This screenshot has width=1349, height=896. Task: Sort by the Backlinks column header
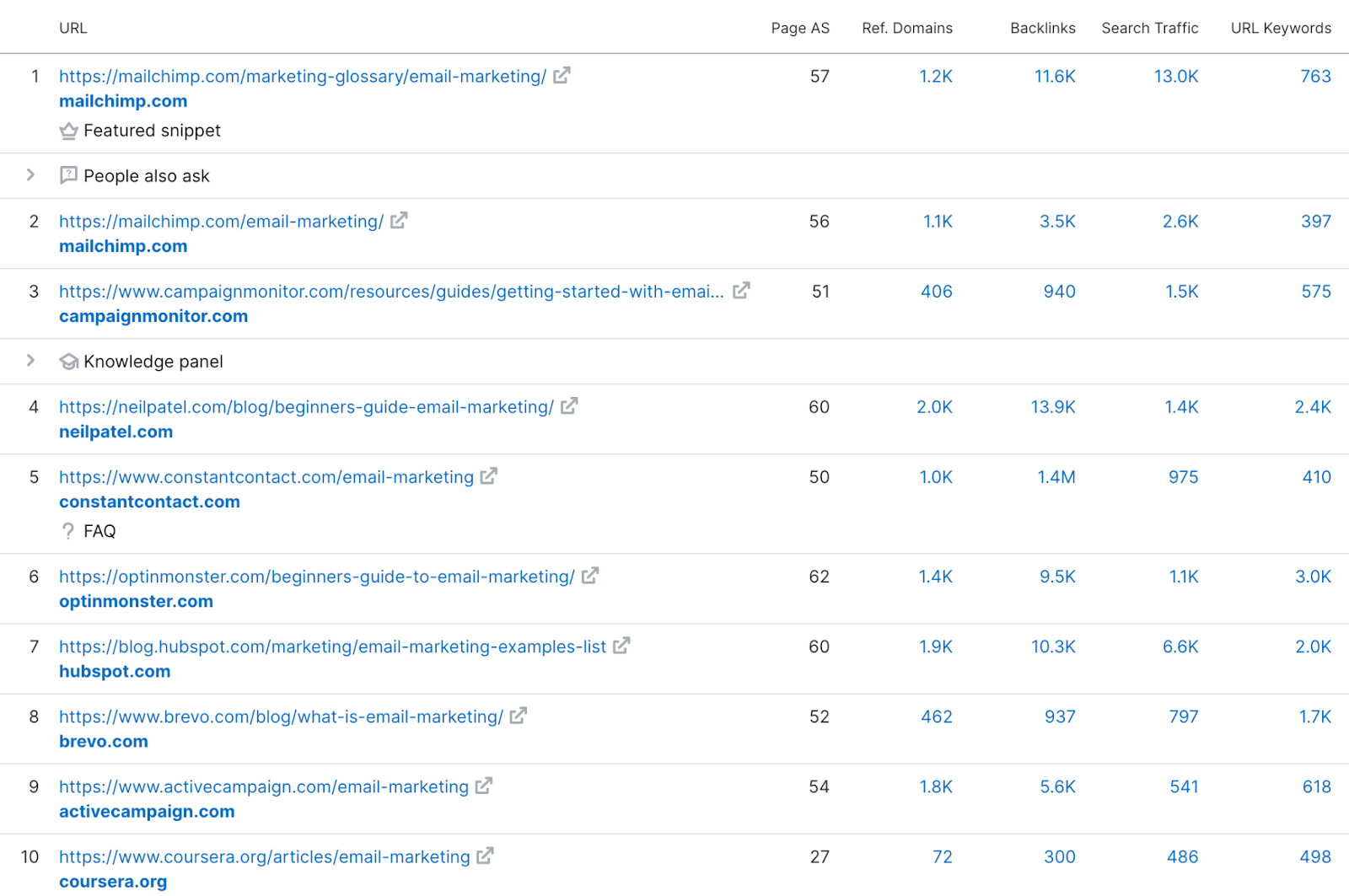[1043, 28]
